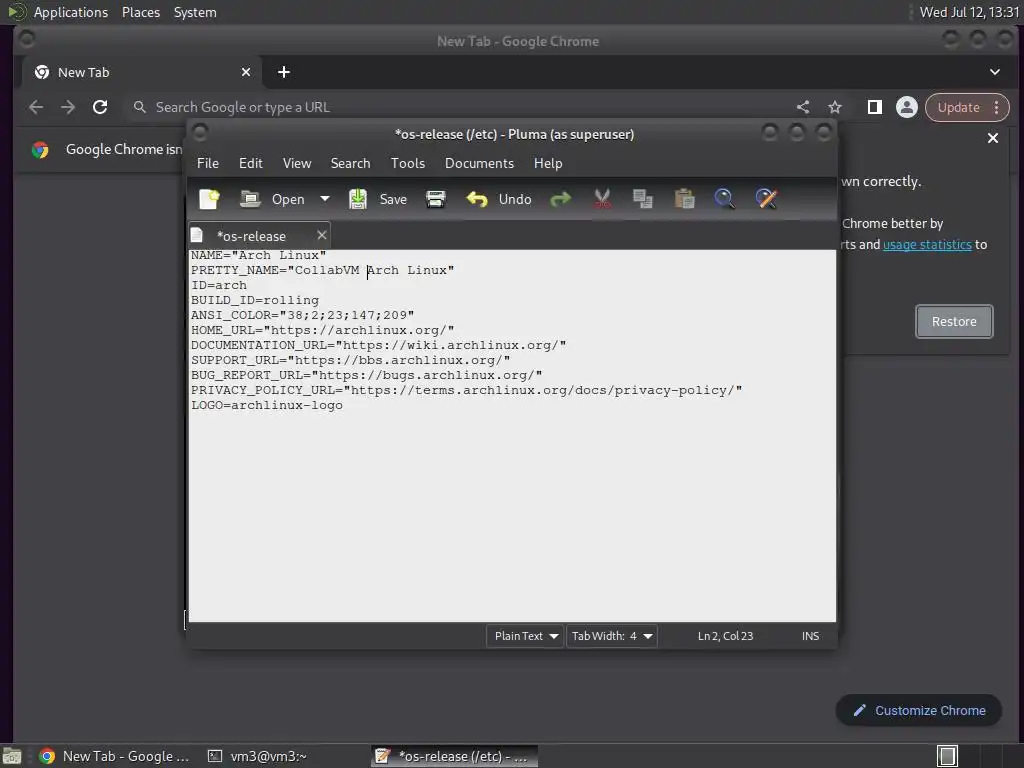
Task: Select the New Tab tab in Chrome
Action: 142,72
